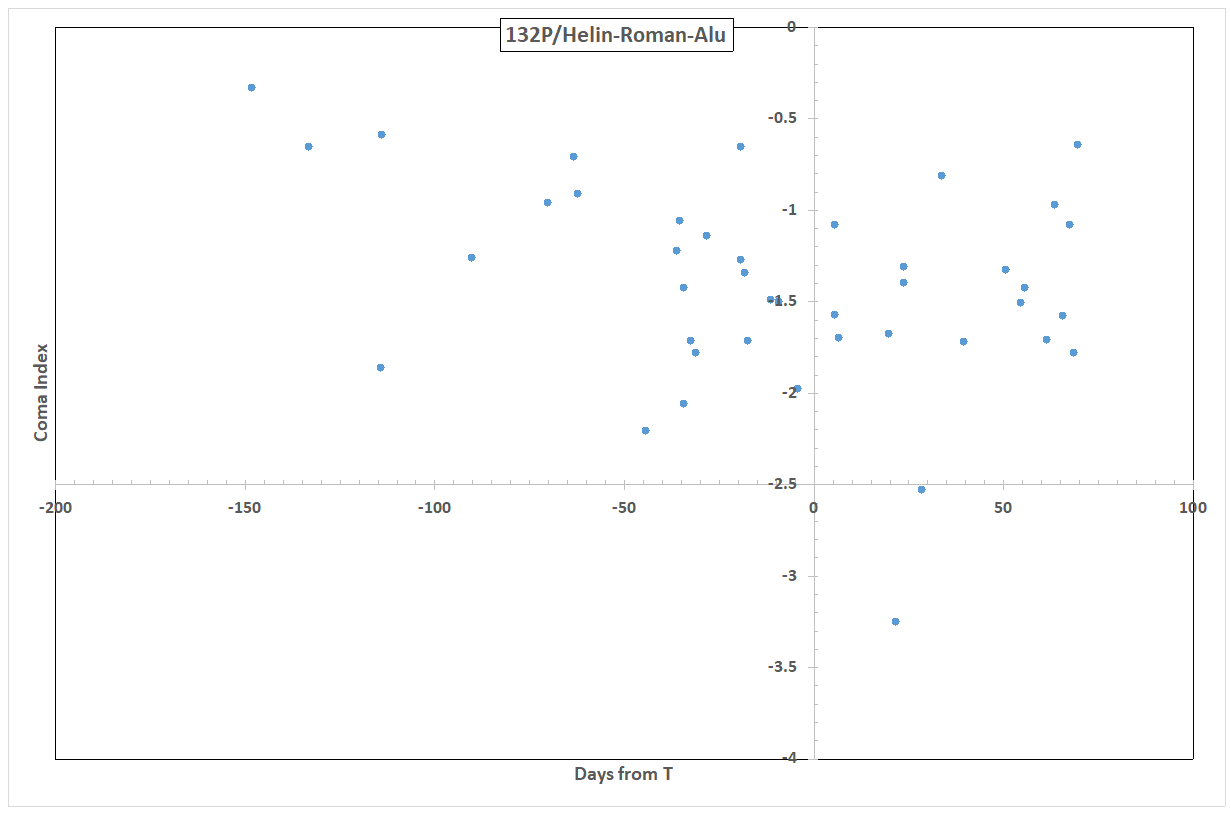Screen dimensions: 1231x813
Task: Select the lowest data point near -3.25
Action: click(895, 621)
